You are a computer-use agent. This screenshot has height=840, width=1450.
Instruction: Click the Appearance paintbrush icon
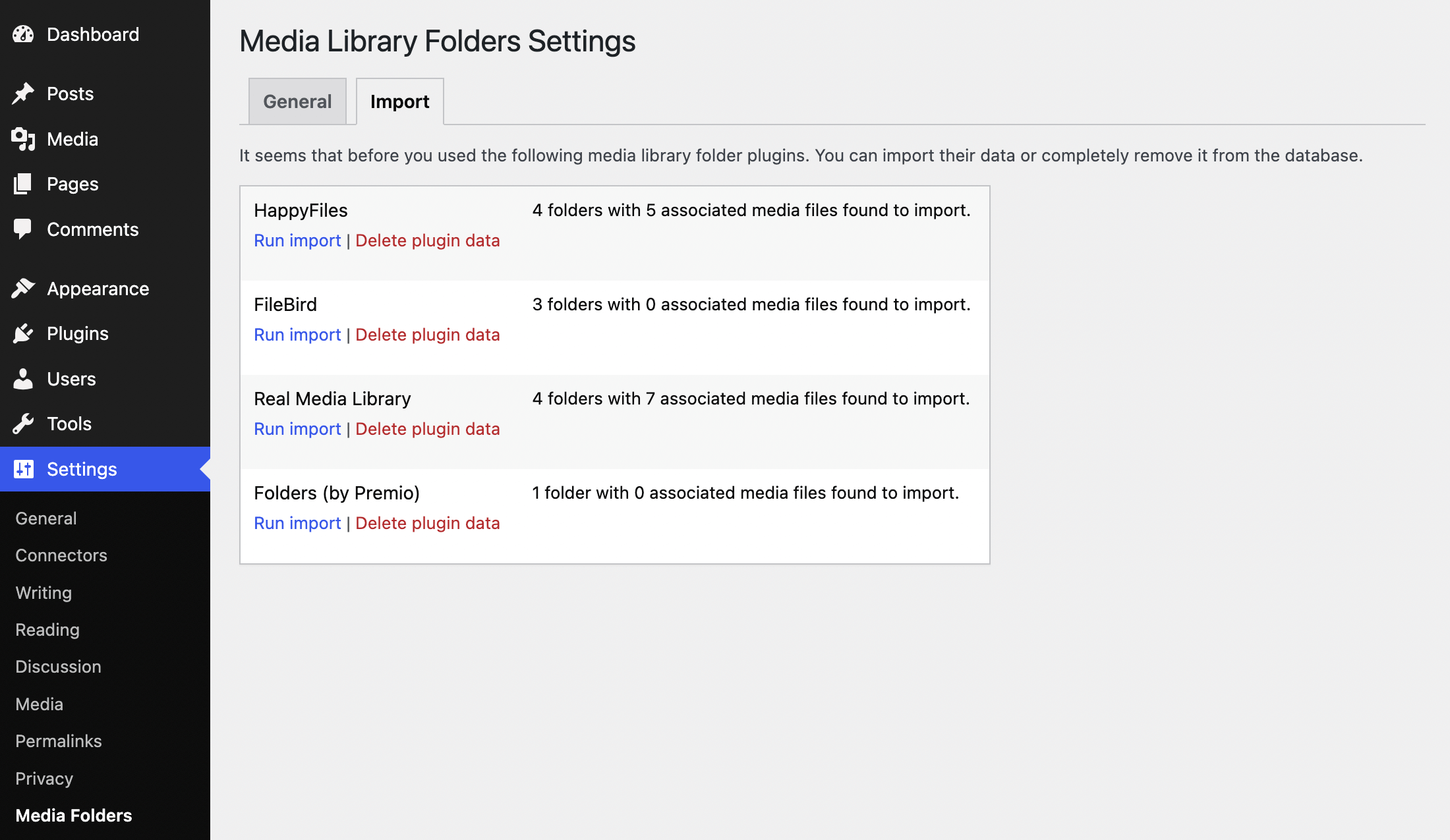click(x=23, y=289)
